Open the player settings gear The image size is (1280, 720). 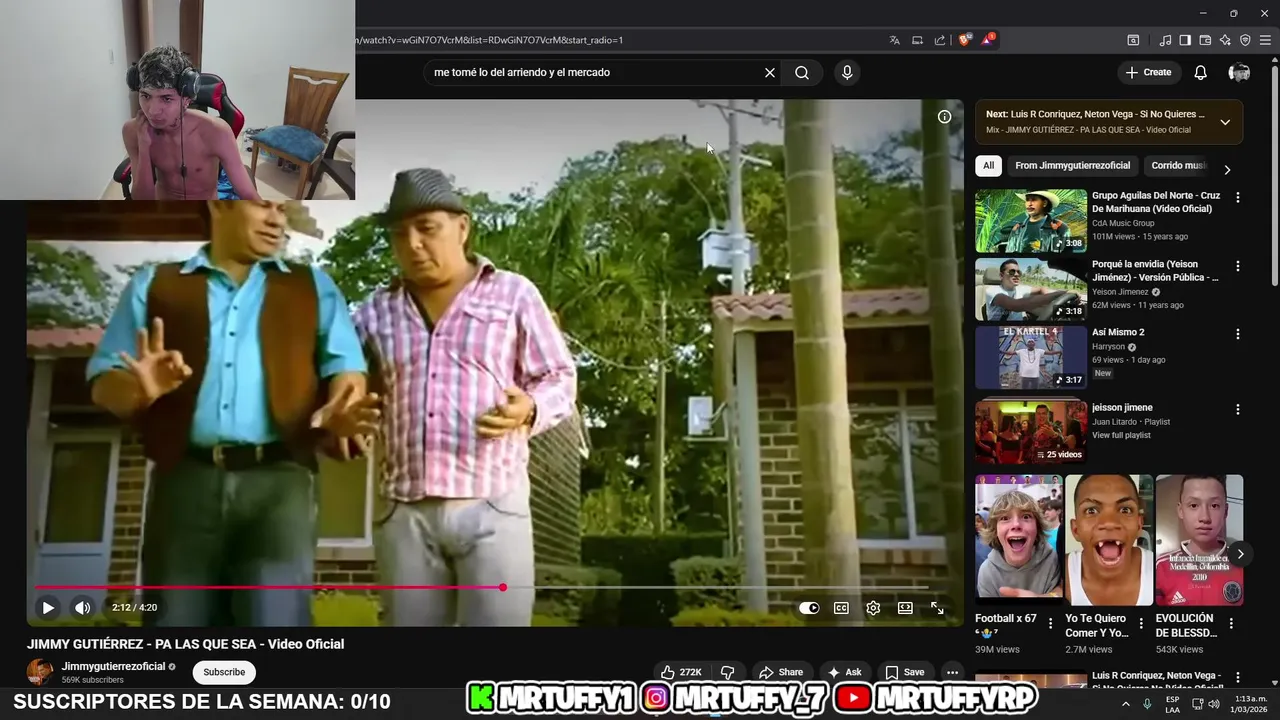(x=873, y=608)
